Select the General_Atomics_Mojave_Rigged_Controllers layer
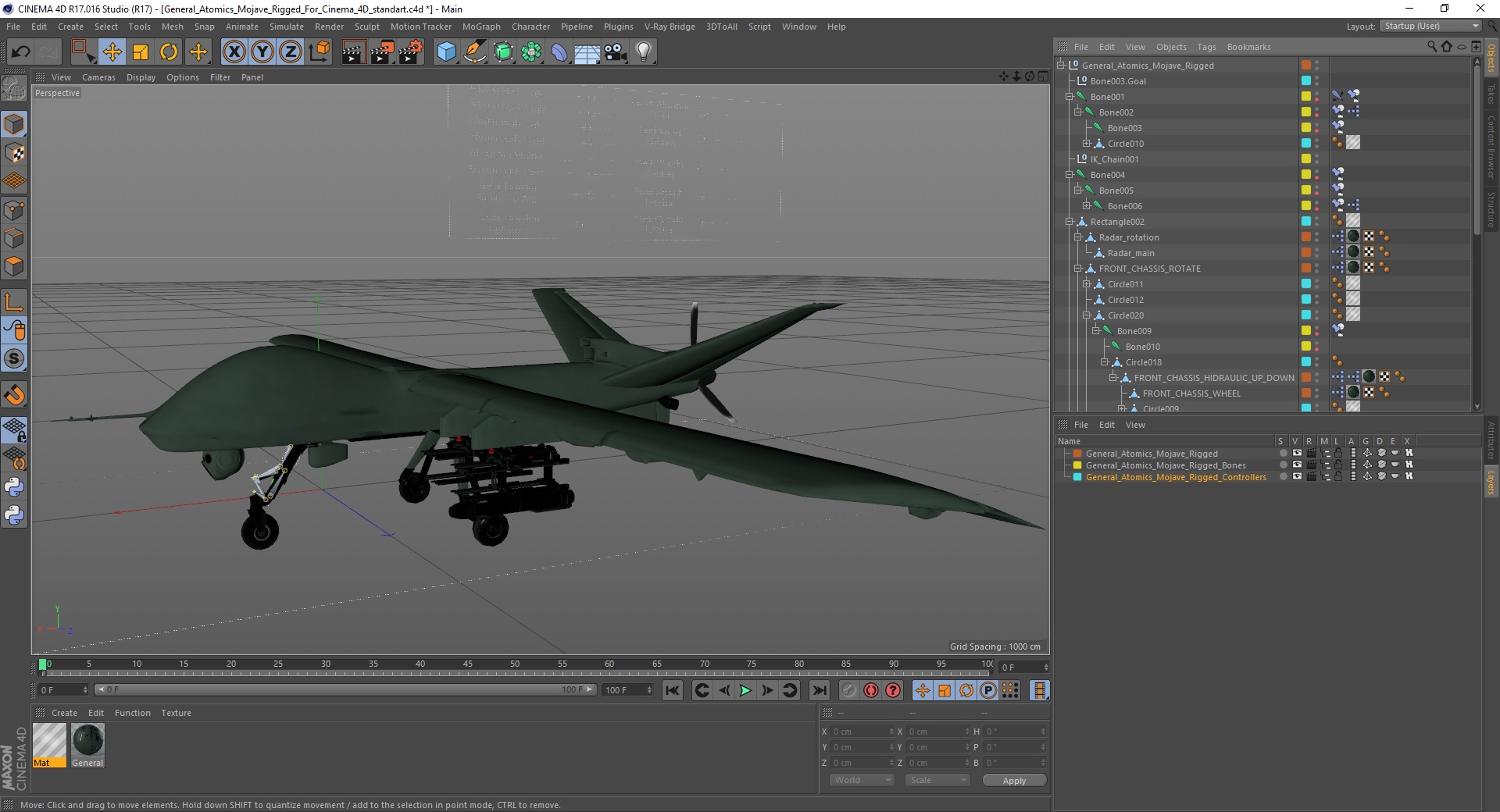 [1176, 477]
